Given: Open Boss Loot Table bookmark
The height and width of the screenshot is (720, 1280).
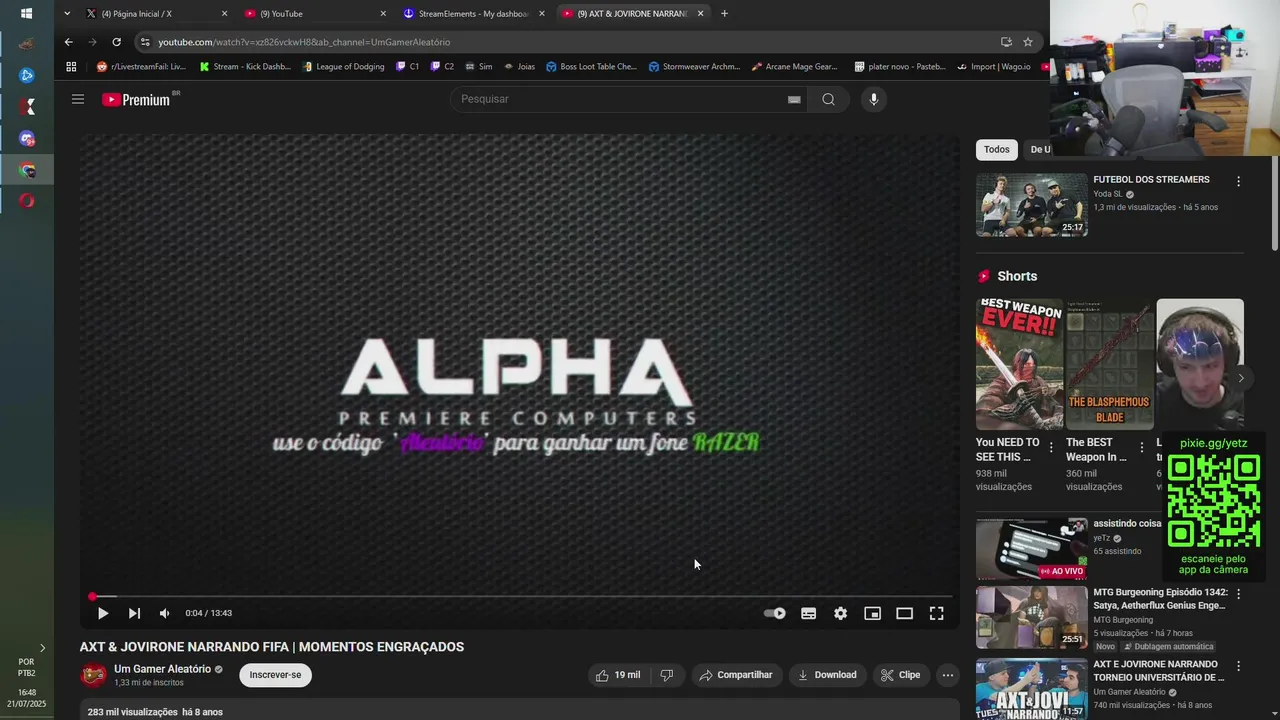Looking at the screenshot, I should pos(591,67).
